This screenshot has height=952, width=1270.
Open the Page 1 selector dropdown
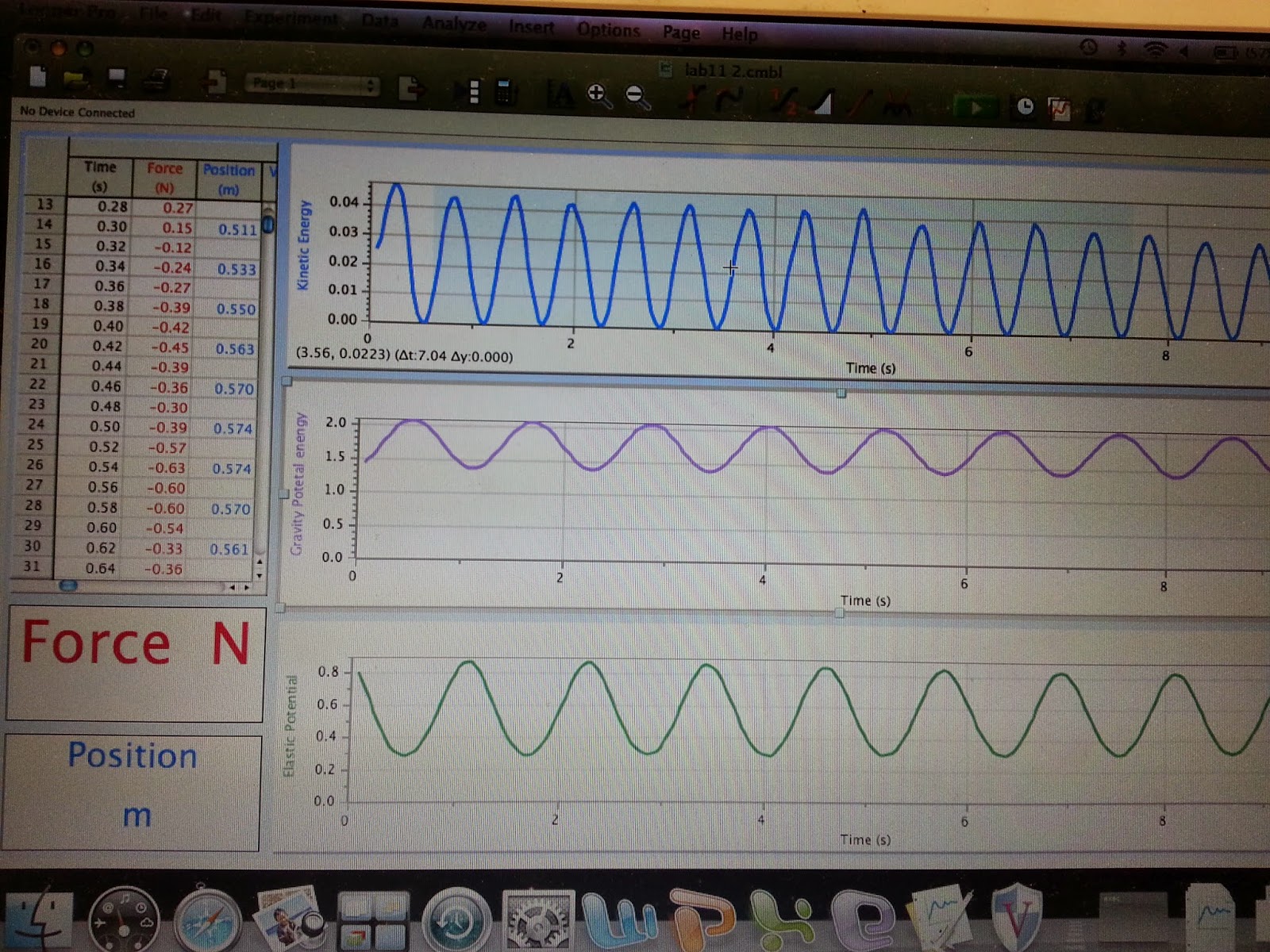[310, 84]
